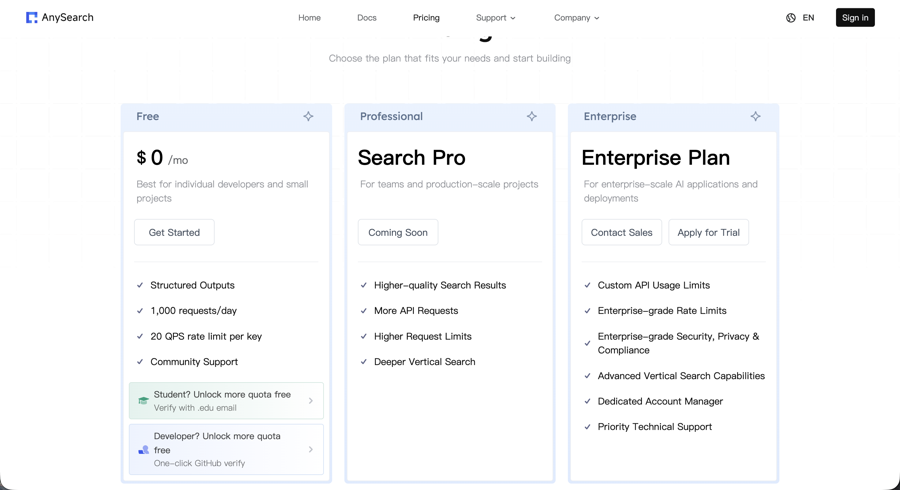Click checkmark beside Structured Outputs

(140, 285)
